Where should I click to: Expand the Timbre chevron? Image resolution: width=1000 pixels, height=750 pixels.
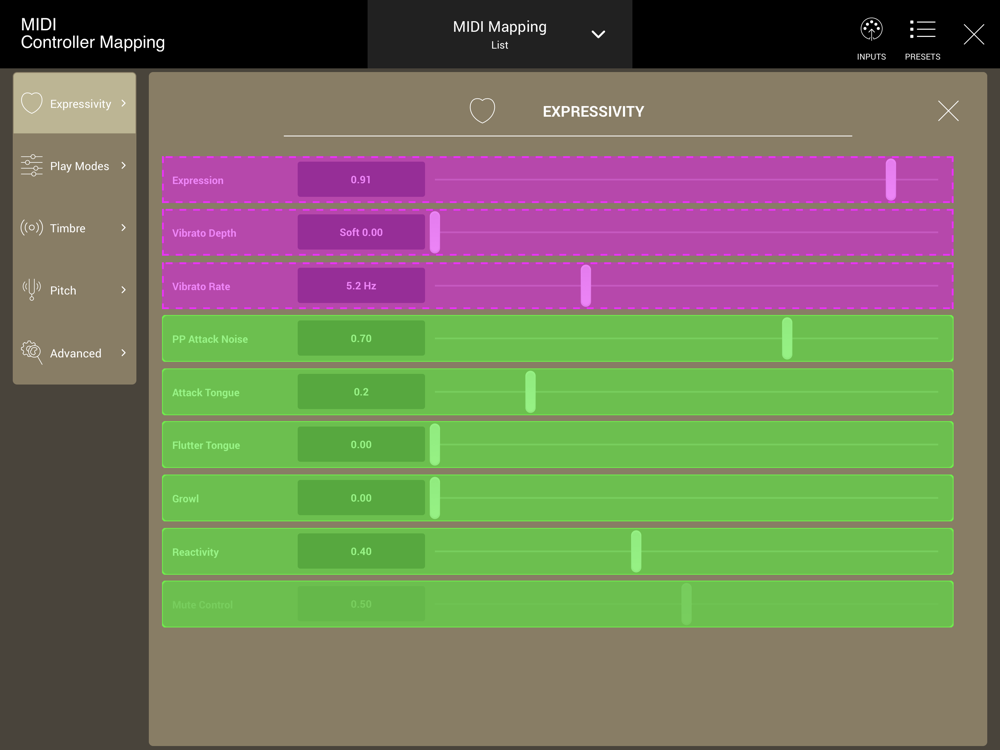pyautogui.click(x=123, y=228)
